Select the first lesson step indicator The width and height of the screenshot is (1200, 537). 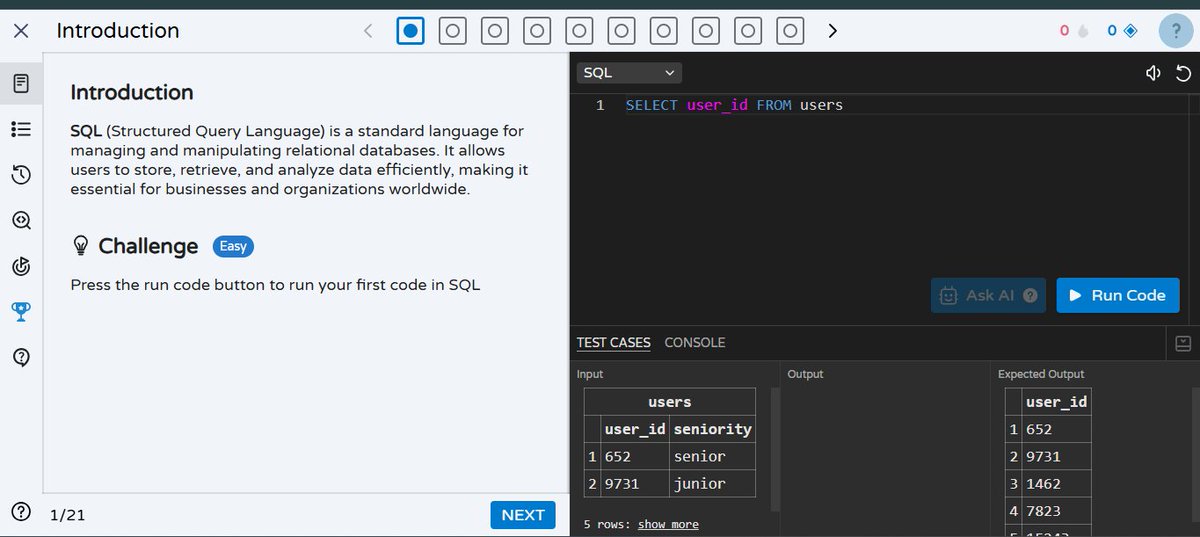(x=410, y=31)
